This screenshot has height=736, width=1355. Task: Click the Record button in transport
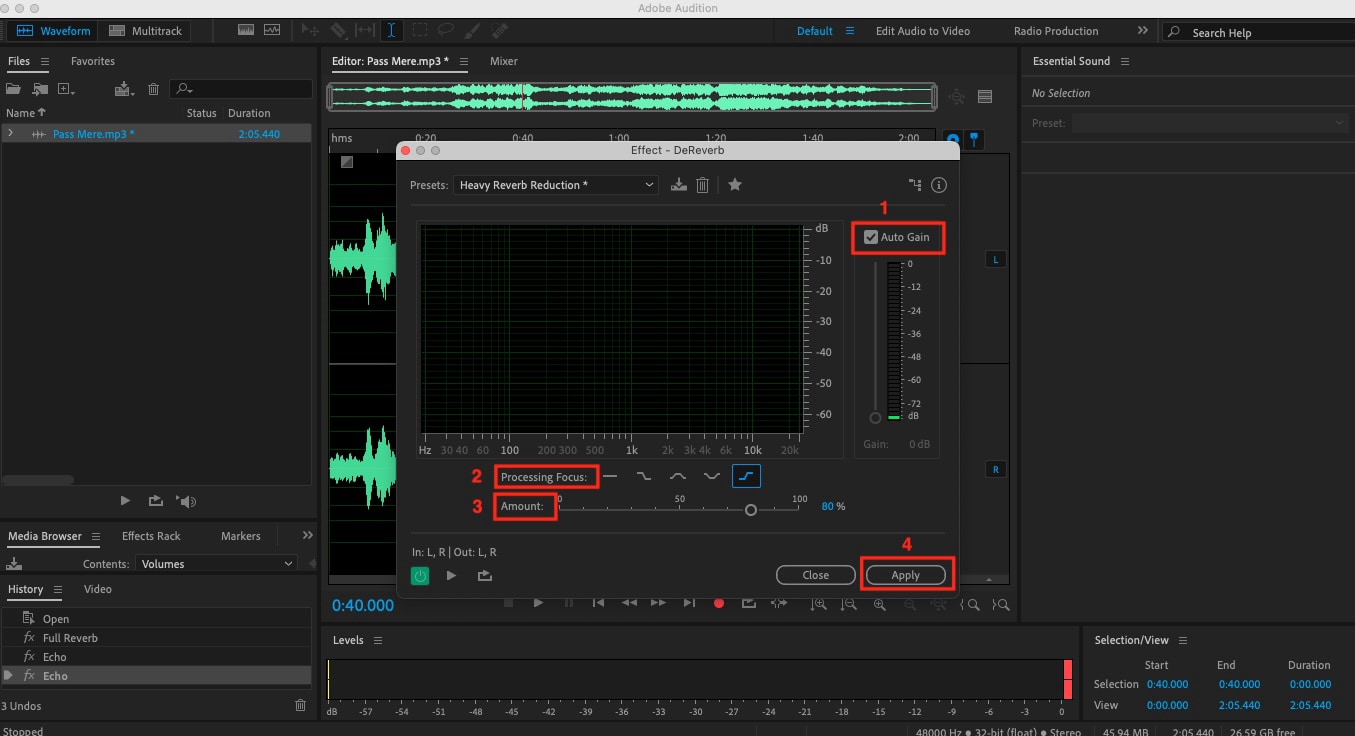718,603
